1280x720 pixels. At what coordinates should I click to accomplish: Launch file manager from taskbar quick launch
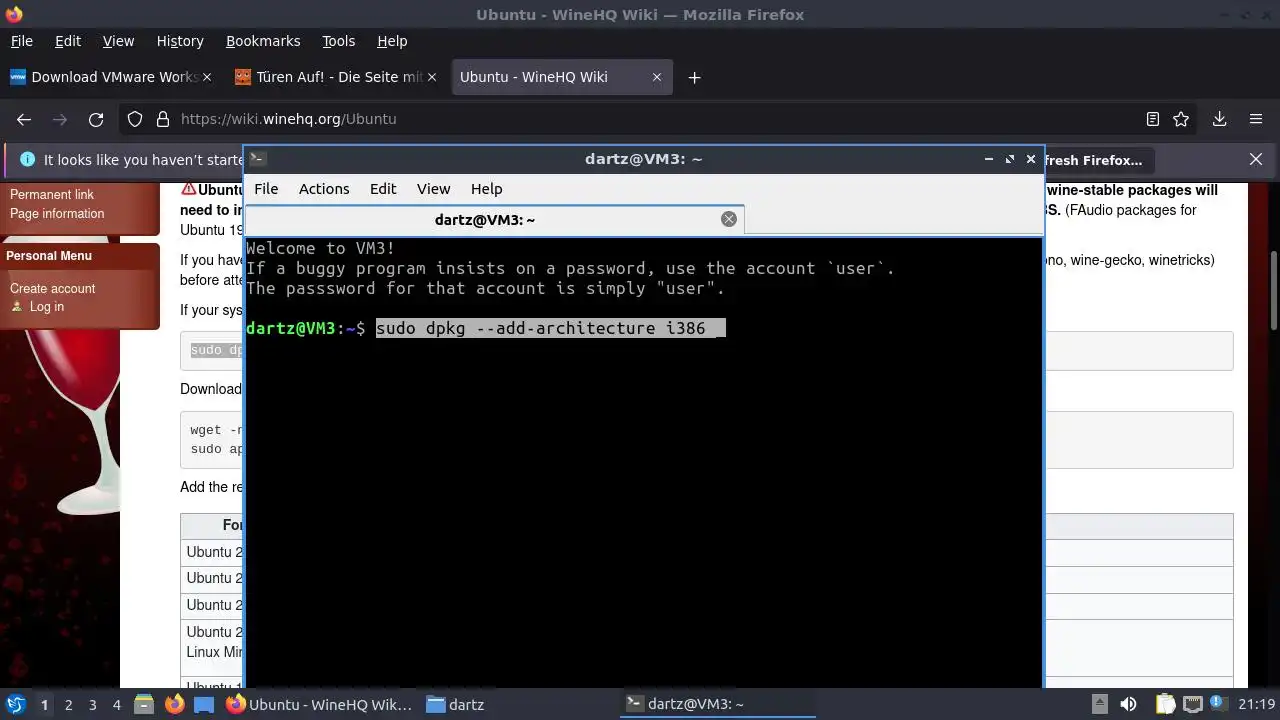click(143, 704)
